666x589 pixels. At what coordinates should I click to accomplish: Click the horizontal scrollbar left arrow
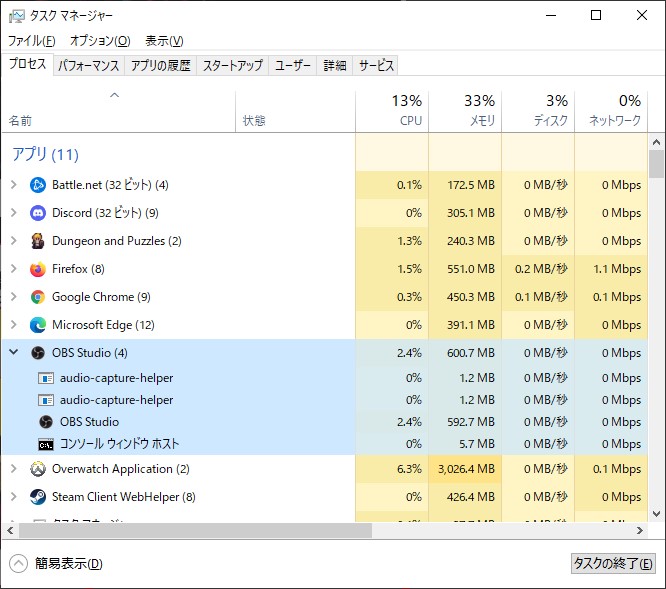point(10,530)
